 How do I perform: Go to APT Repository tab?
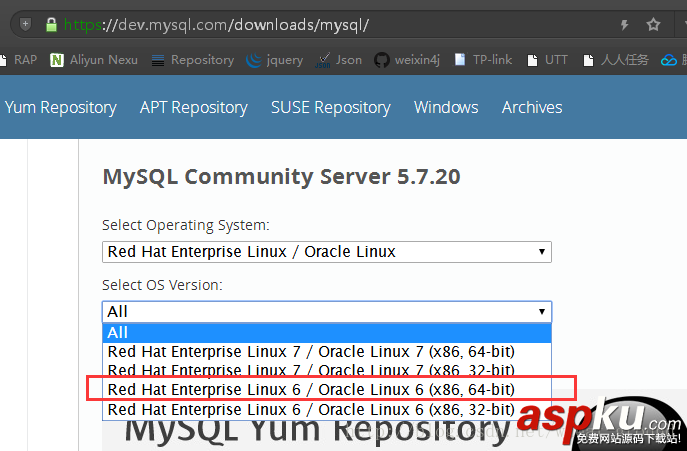(x=194, y=107)
